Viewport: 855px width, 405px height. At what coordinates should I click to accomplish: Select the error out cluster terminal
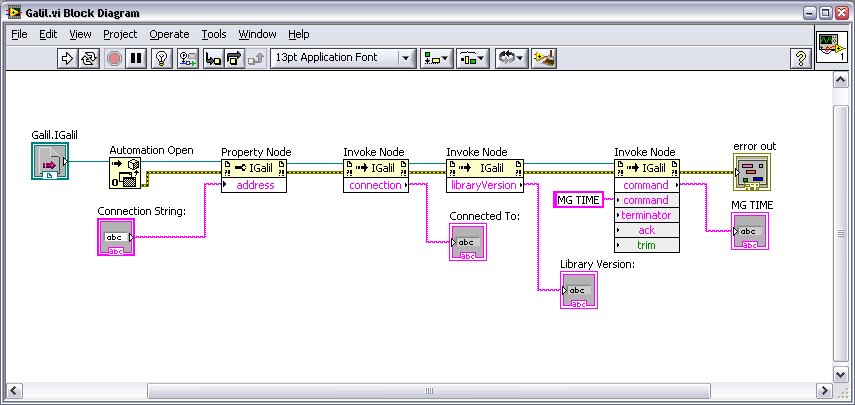(752, 172)
